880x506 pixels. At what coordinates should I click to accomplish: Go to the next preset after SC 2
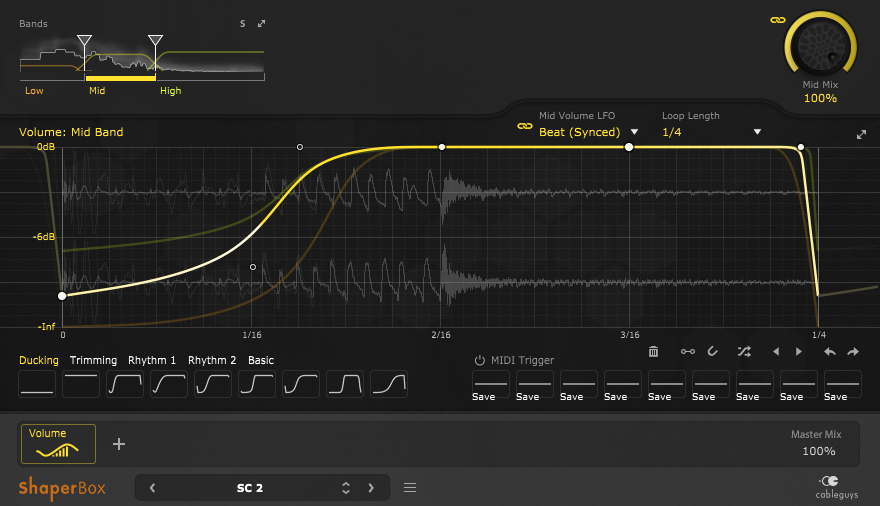point(371,488)
